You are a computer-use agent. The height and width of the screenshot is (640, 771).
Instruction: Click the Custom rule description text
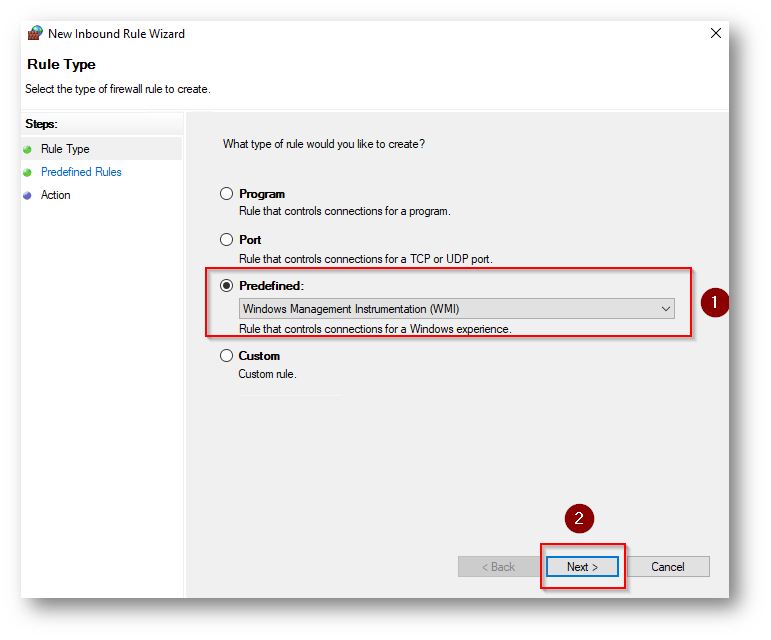coord(267,374)
